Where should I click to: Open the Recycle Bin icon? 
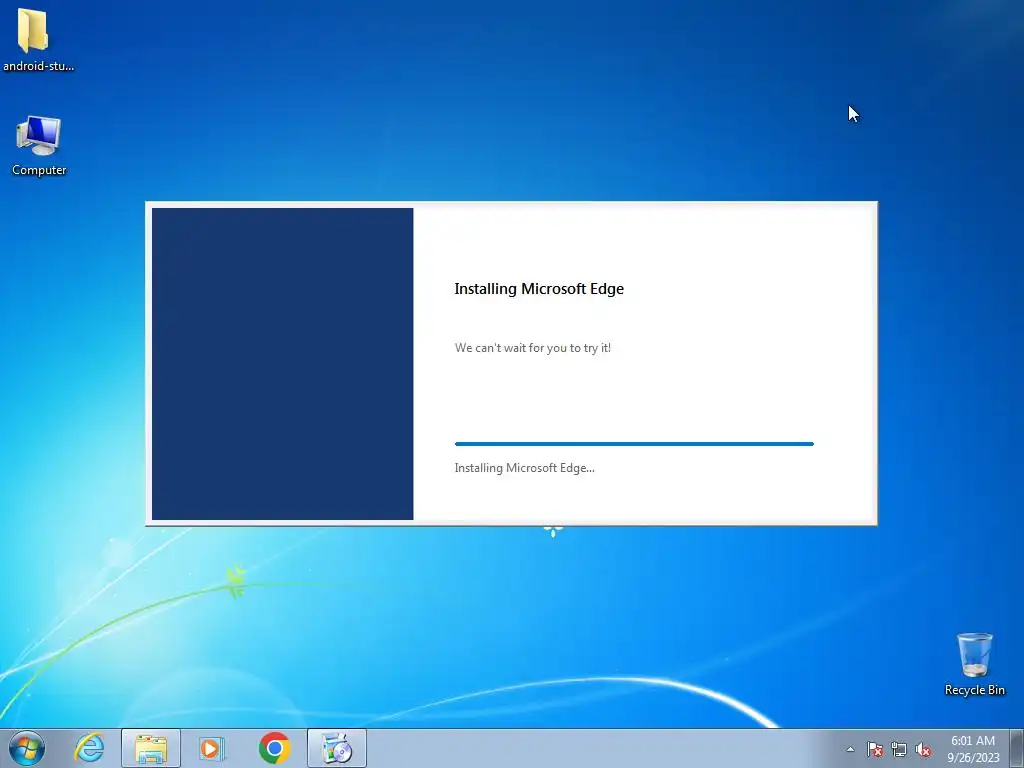coord(974,664)
